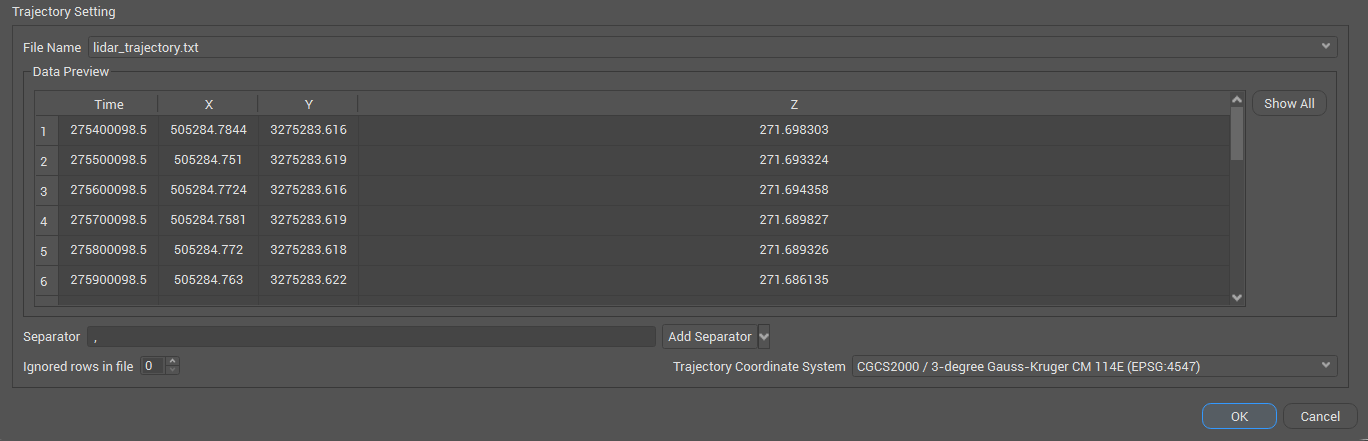Viewport: 1368px width, 441px height.
Task: Cancel the Trajectory Setting dialog
Action: tap(1320, 416)
